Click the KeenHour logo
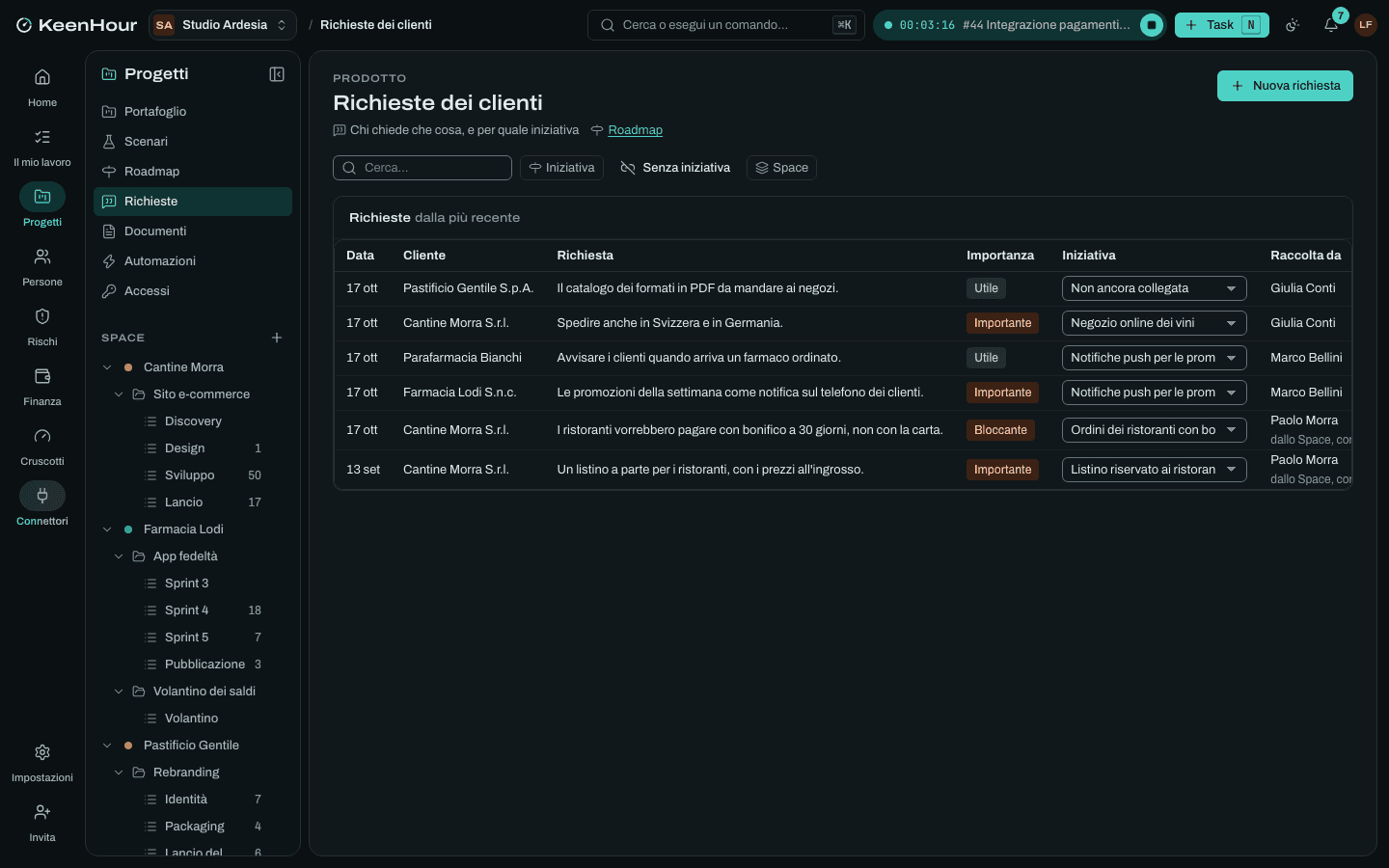This screenshot has height=868, width=1389. point(76,25)
